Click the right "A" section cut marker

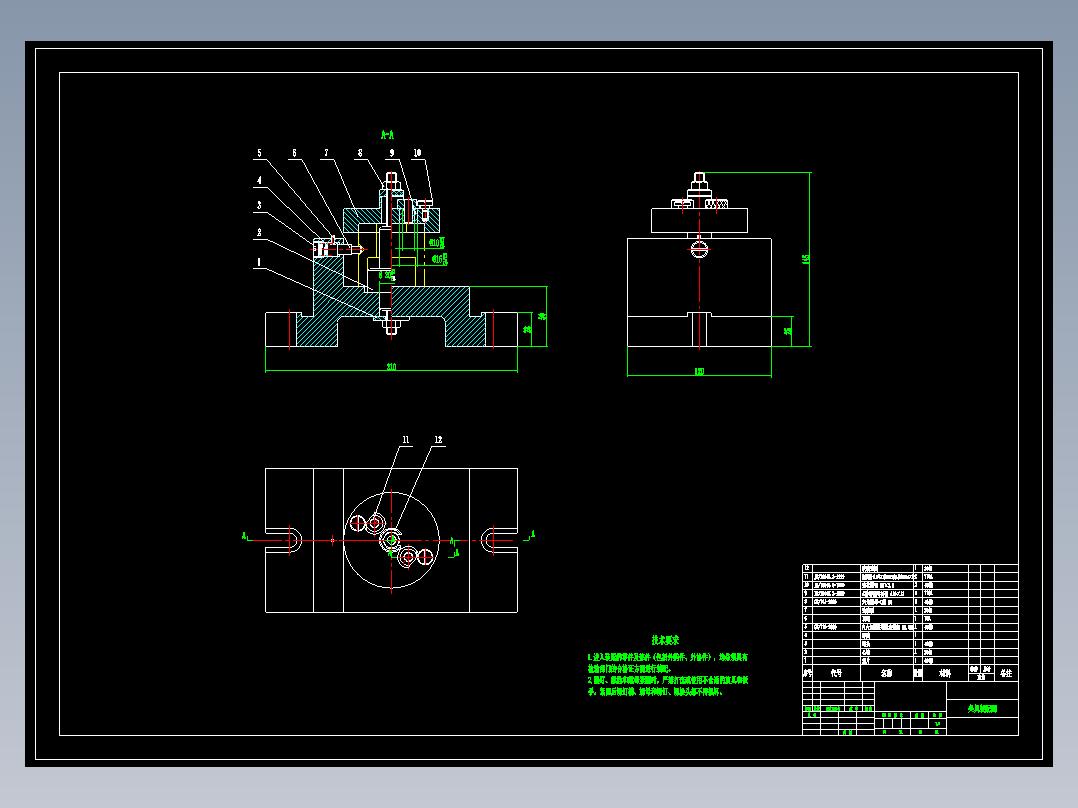533,534
